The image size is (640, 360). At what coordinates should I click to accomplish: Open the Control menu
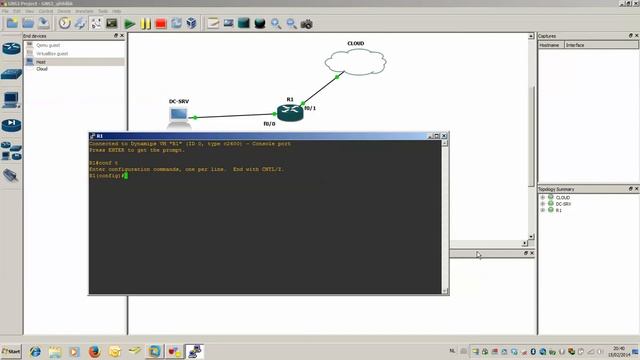click(x=46, y=11)
